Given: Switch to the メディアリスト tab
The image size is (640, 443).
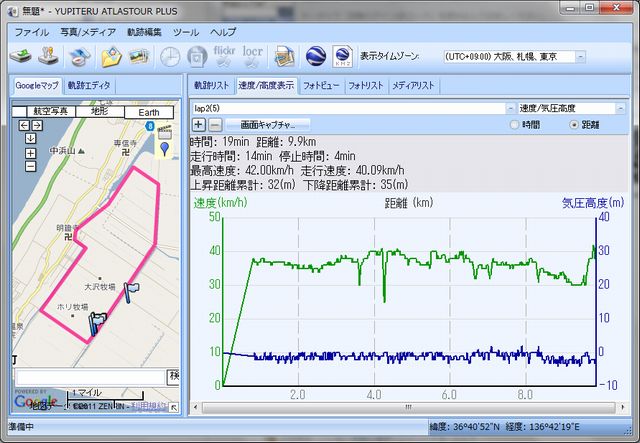Looking at the screenshot, I should click(413, 85).
